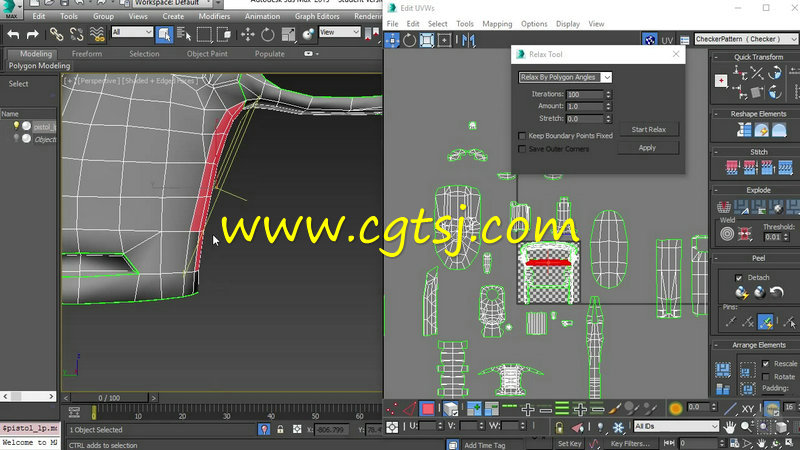
Task: Toggle lock icon in UV editor bottom bar
Action: pyautogui.click(x=559, y=427)
